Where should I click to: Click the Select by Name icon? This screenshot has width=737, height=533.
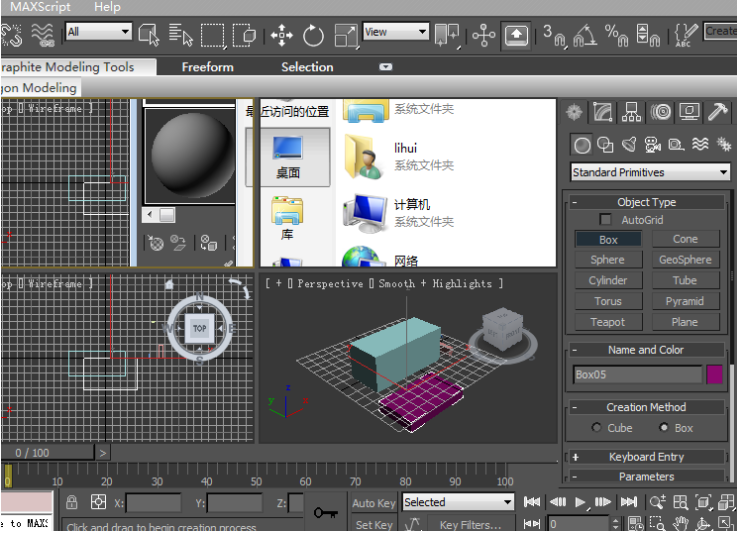click(181, 36)
